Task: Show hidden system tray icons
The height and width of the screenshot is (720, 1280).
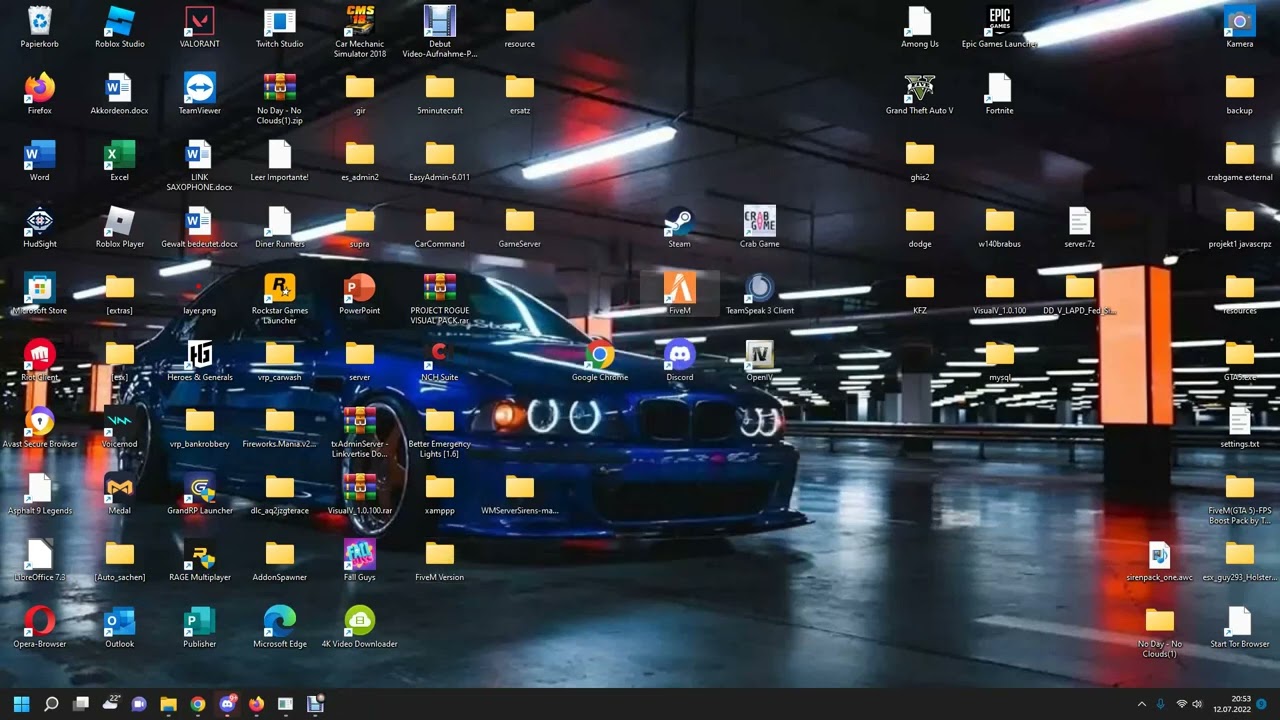Action: [x=1141, y=705]
